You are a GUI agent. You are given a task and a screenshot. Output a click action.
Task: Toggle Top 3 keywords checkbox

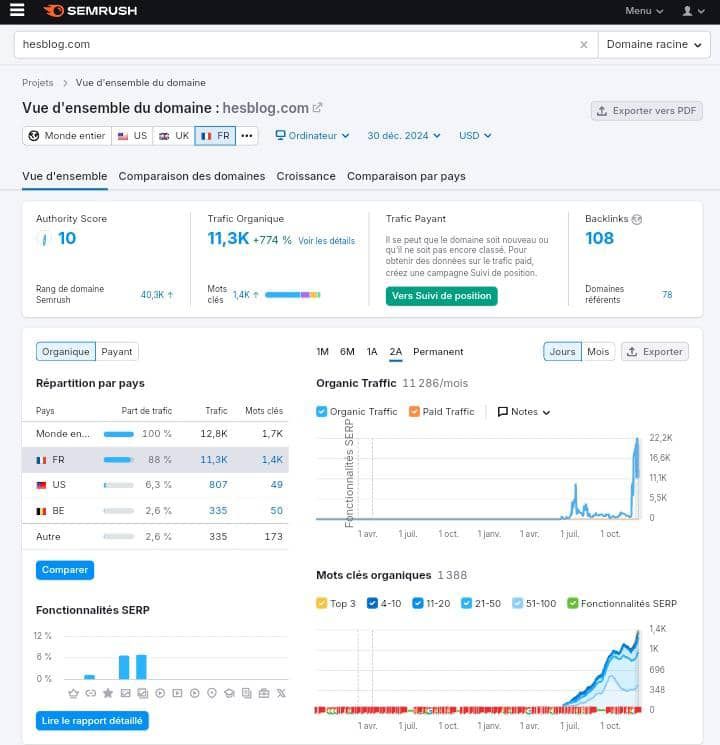coord(321,603)
